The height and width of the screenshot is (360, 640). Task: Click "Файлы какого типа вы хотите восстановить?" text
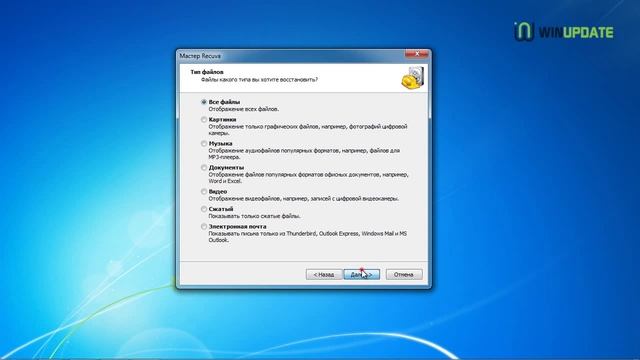(259, 80)
